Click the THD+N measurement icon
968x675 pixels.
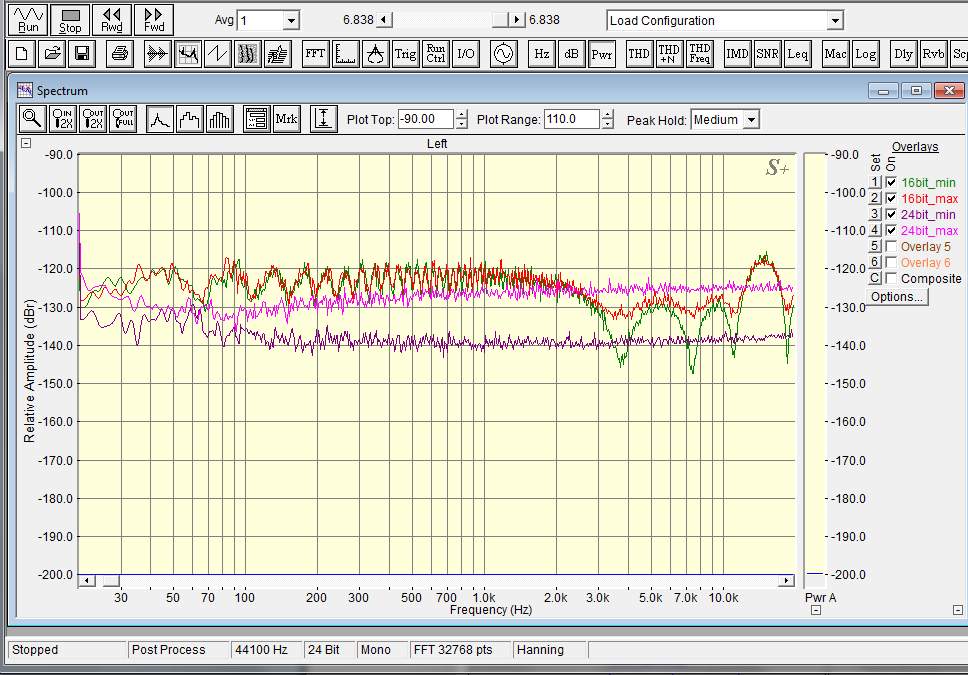point(669,54)
